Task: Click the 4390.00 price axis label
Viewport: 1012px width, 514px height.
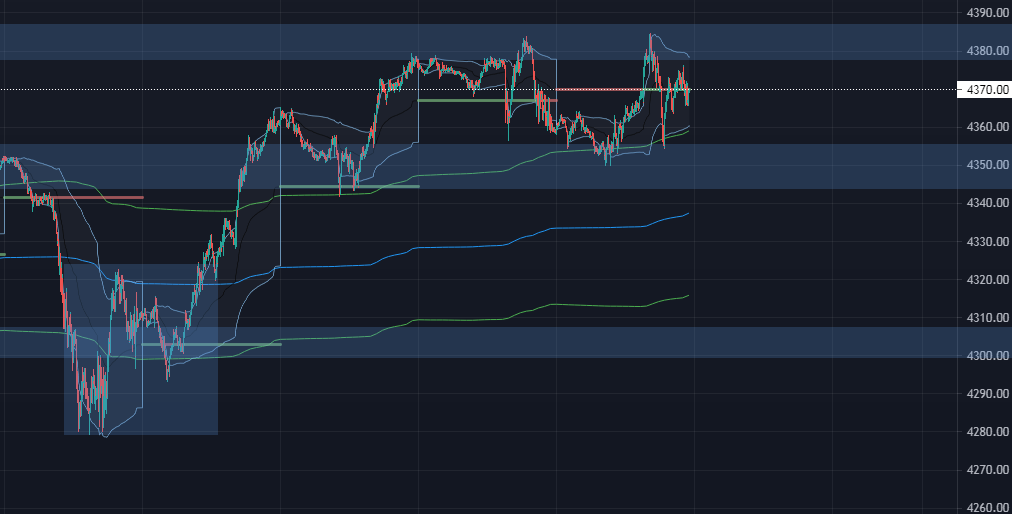Action: (x=988, y=12)
